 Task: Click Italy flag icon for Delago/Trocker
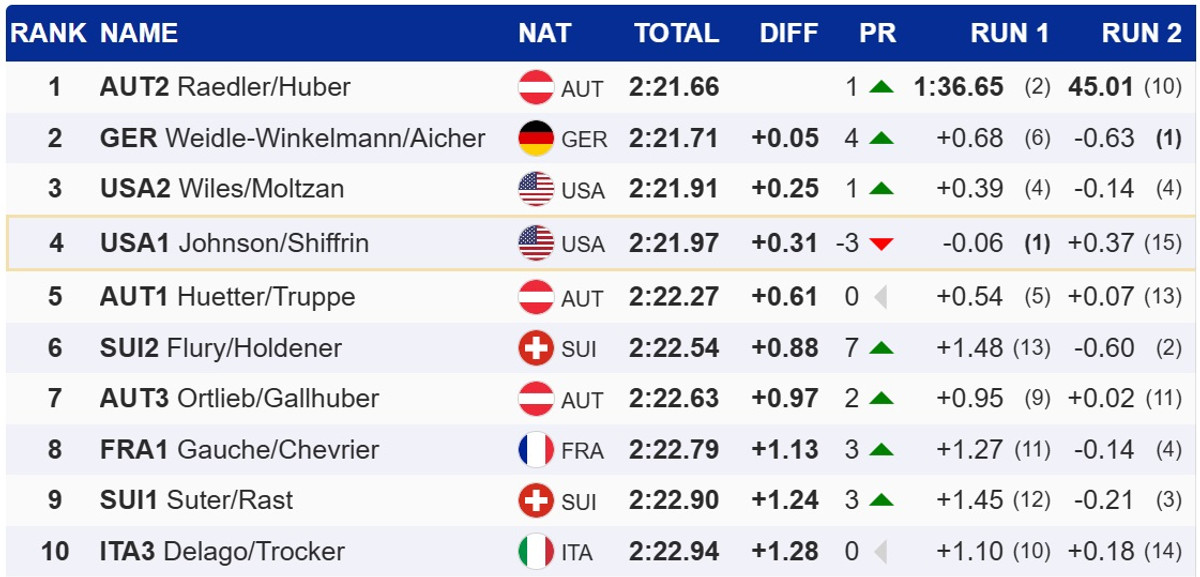point(536,551)
